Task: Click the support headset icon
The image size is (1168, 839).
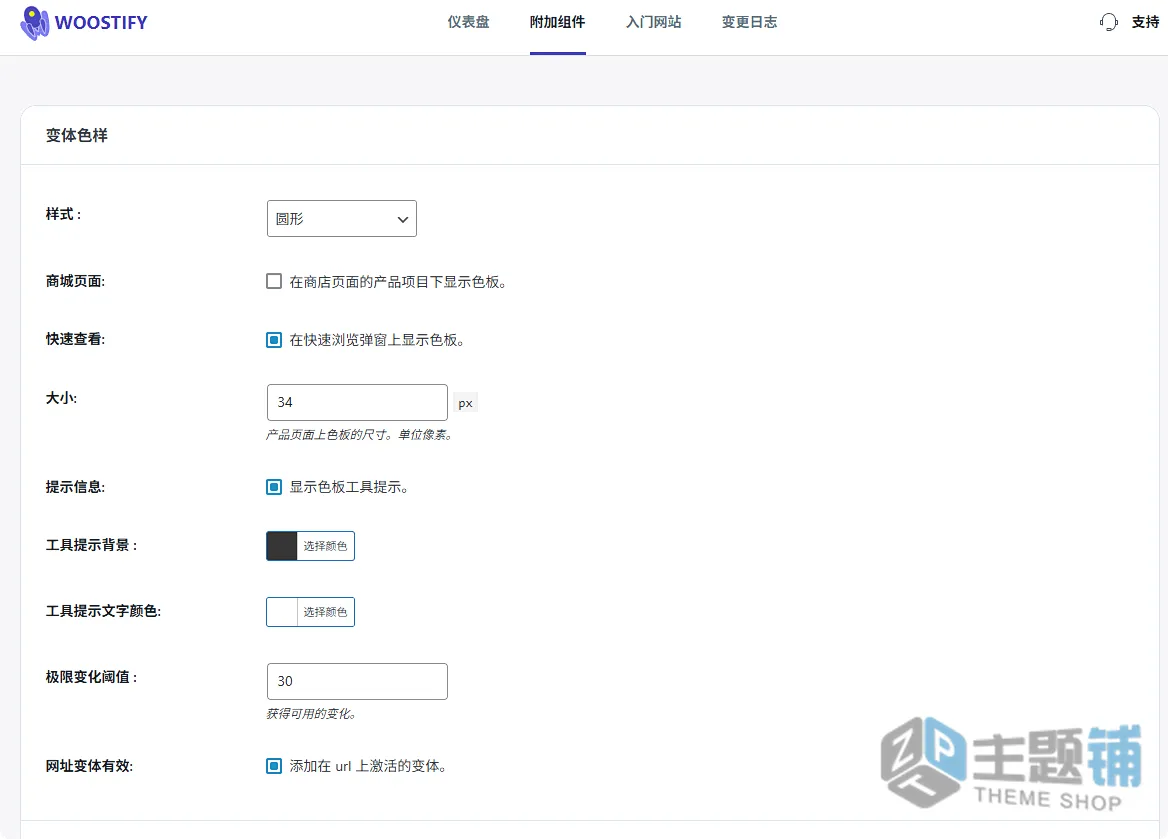Action: click(x=1108, y=22)
